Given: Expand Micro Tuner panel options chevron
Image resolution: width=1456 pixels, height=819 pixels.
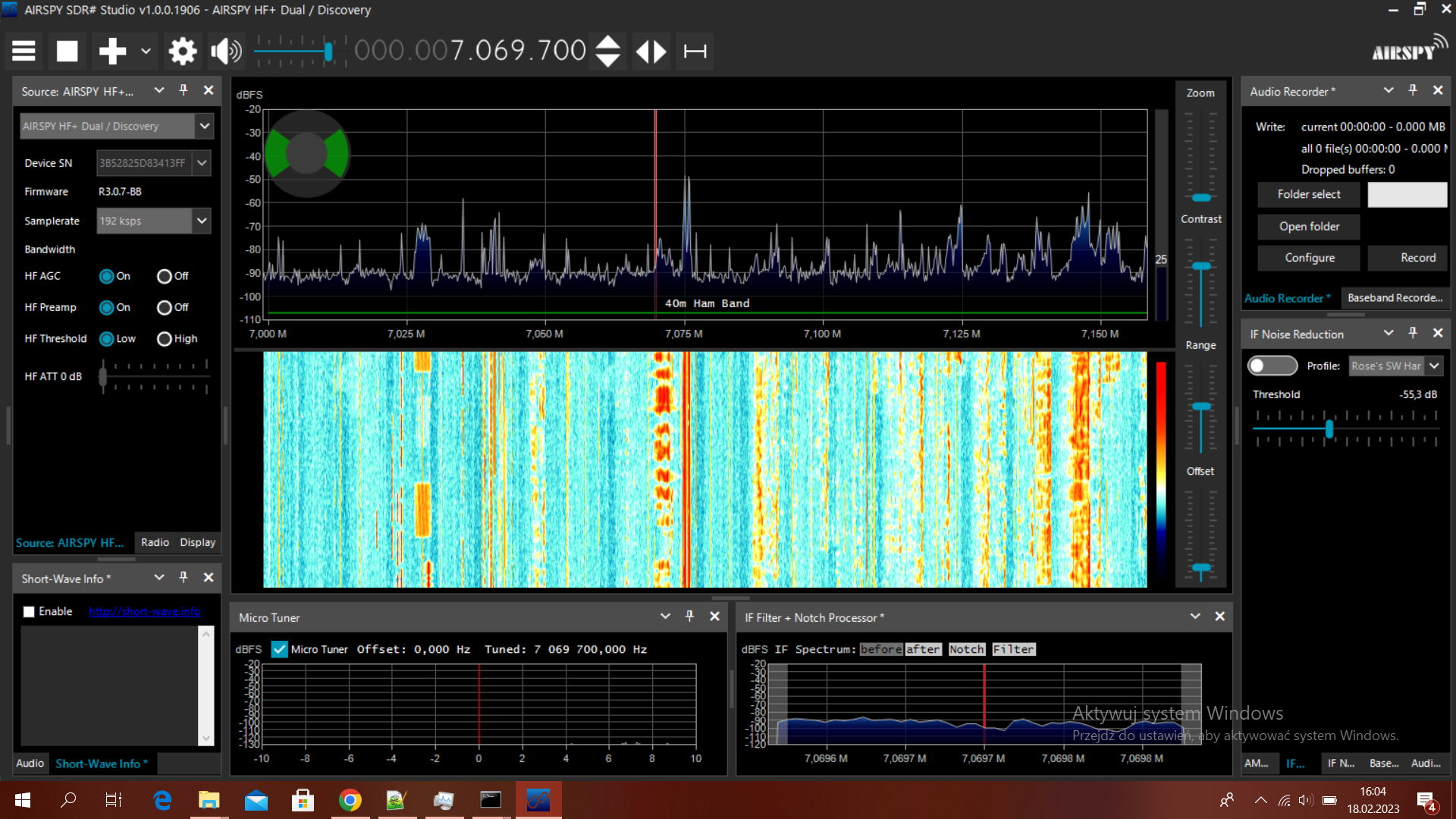Looking at the screenshot, I should (665, 617).
